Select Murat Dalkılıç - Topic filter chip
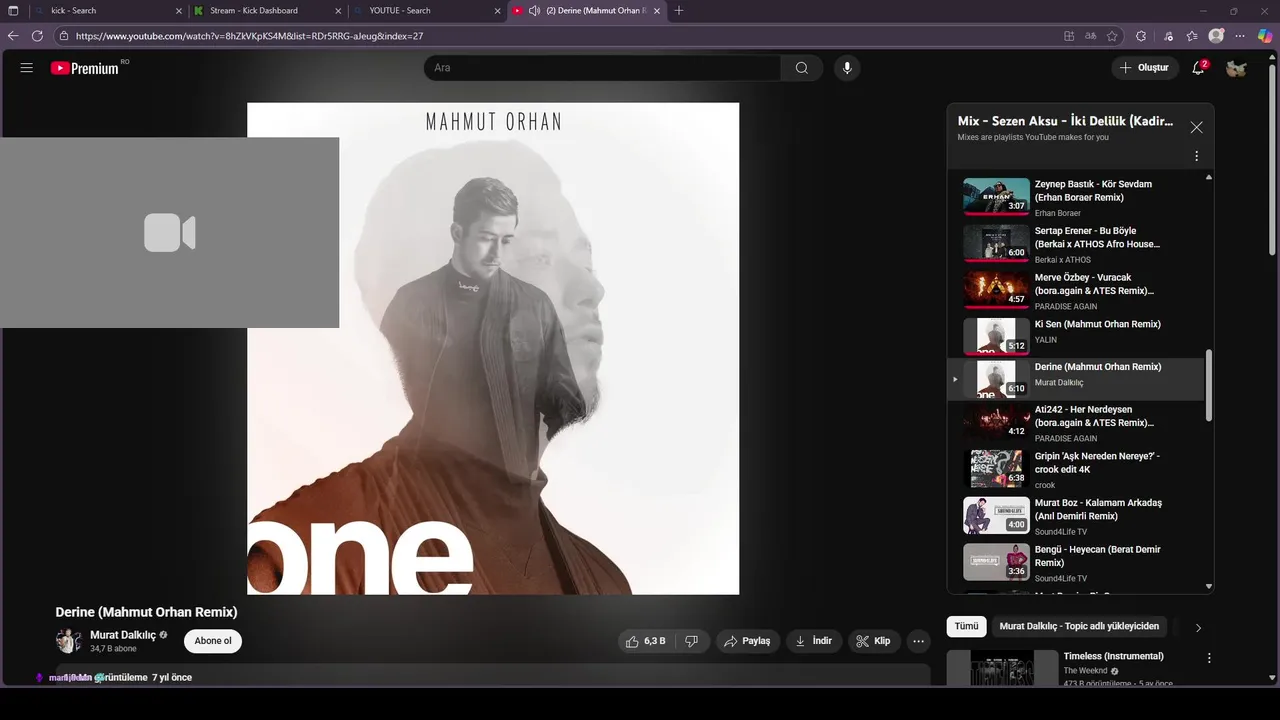The image size is (1280, 720). pyautogui.click(x=1079, y=626)
